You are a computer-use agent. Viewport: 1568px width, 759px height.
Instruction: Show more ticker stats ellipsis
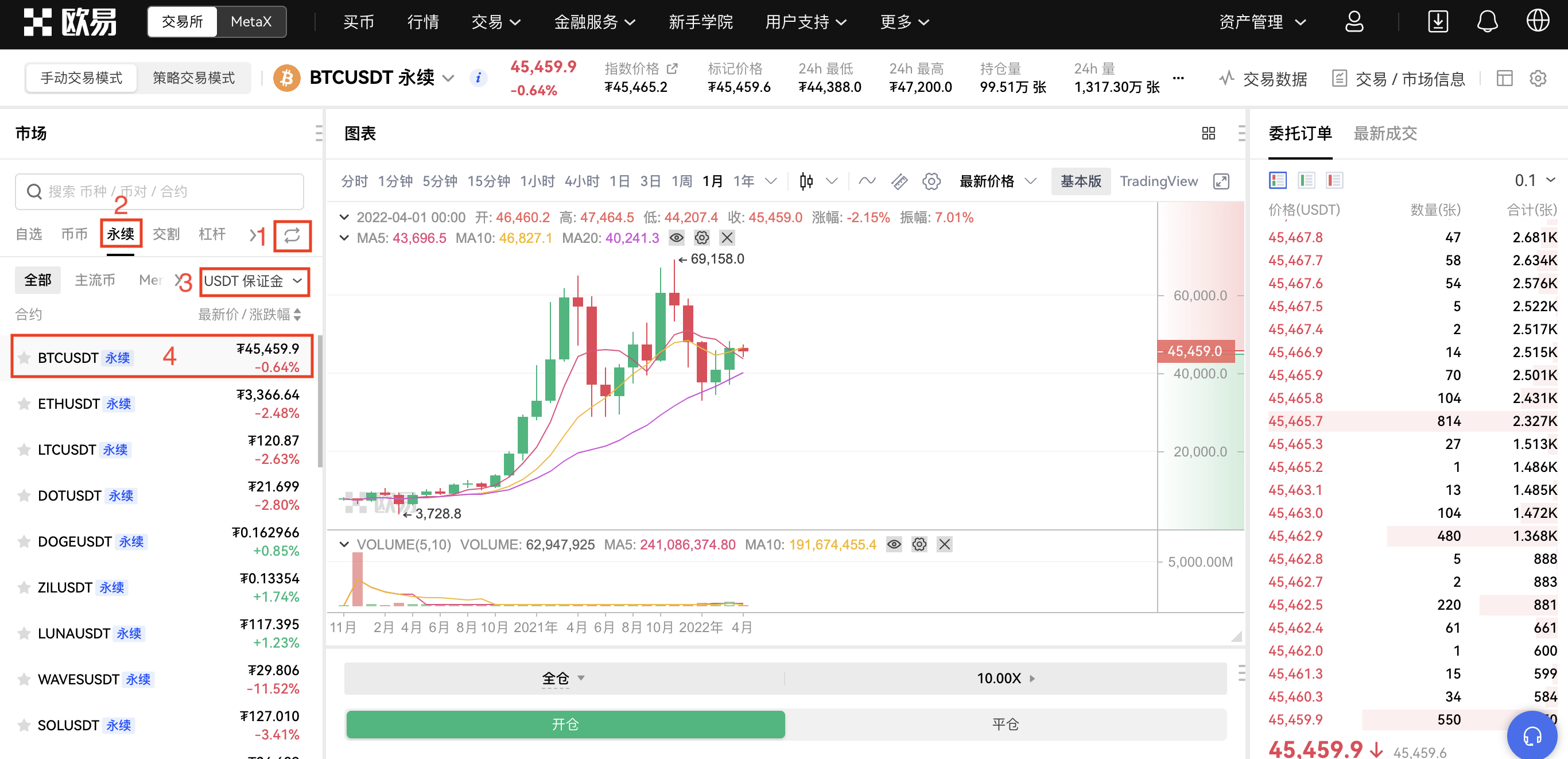pos(1178,78)
